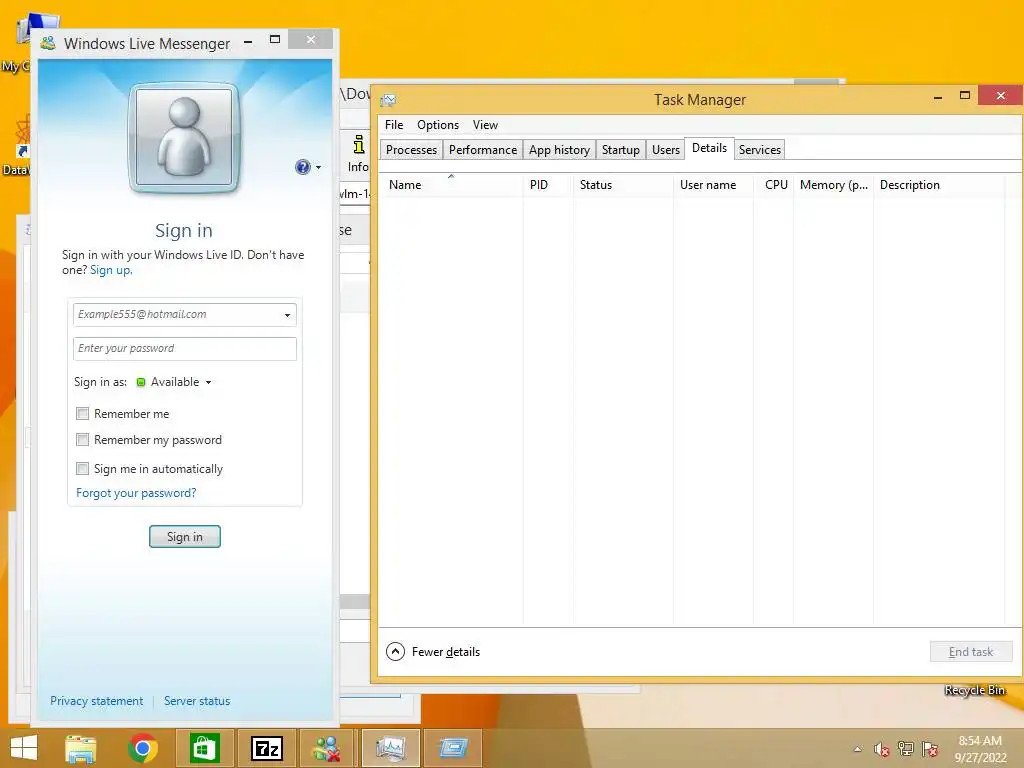
Task: Sort by the Description column header
Action: [x=938, y=185]
